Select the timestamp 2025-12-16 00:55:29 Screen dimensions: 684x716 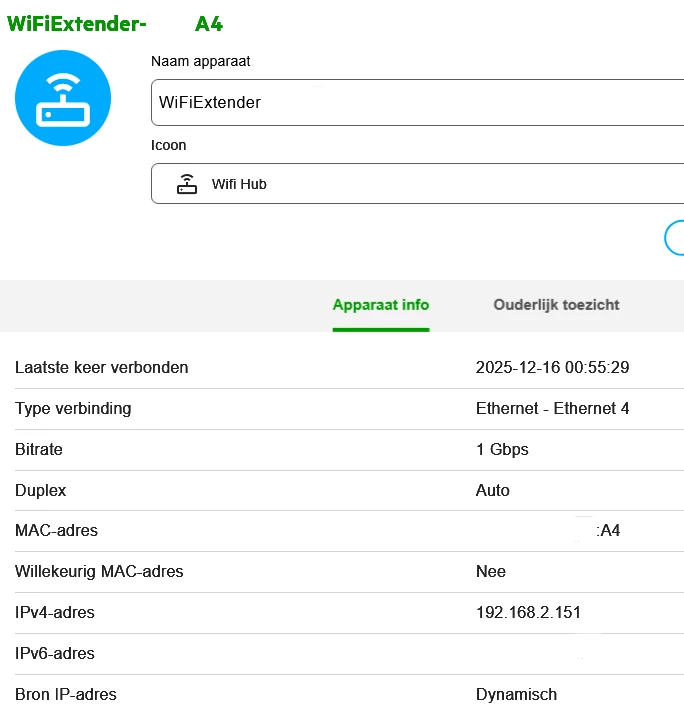pos(552,367)
